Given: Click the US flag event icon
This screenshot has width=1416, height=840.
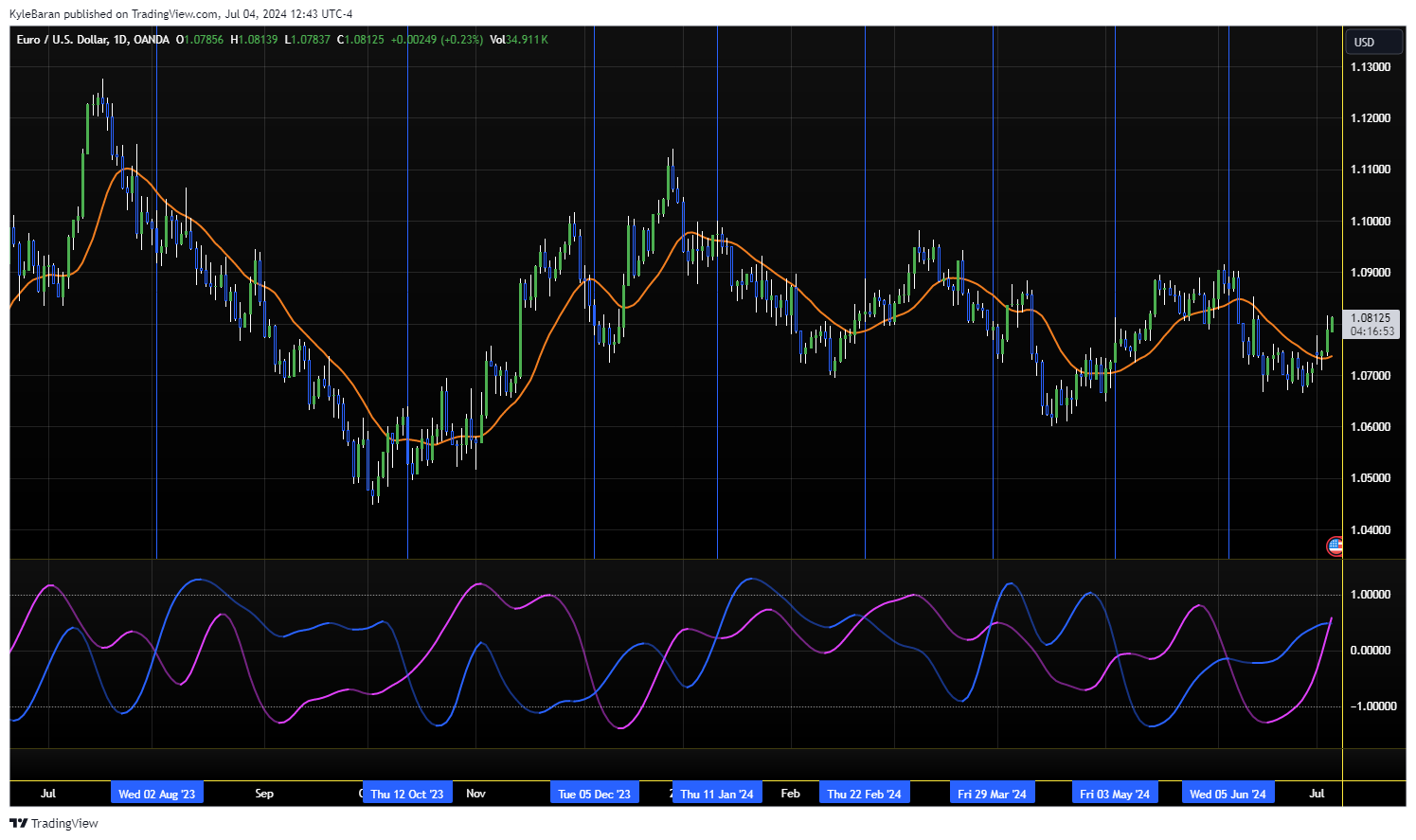Looking at the screenshot, I should point(1335,545).
